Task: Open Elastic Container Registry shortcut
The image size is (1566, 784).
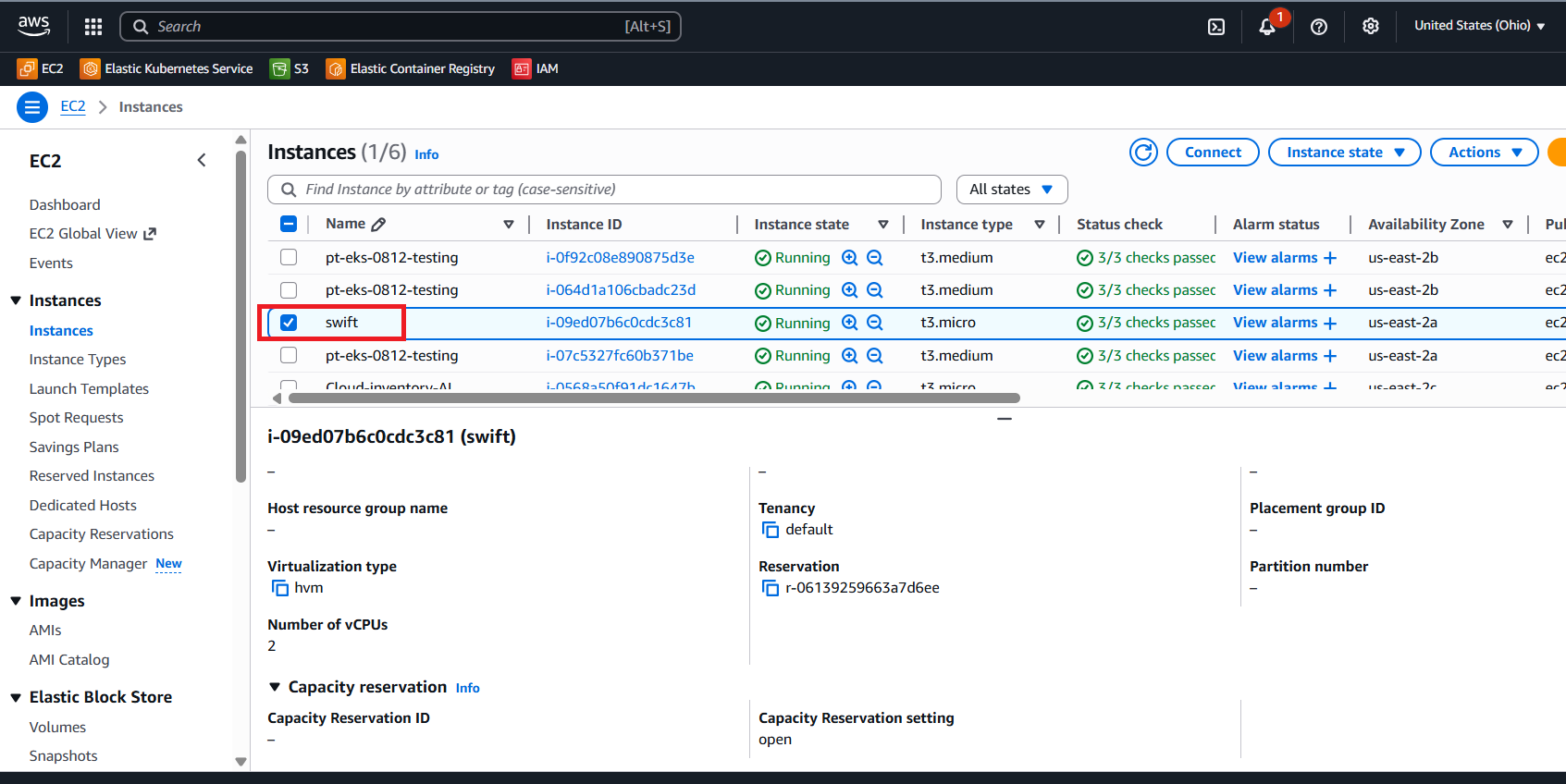Action: [411, 68]
